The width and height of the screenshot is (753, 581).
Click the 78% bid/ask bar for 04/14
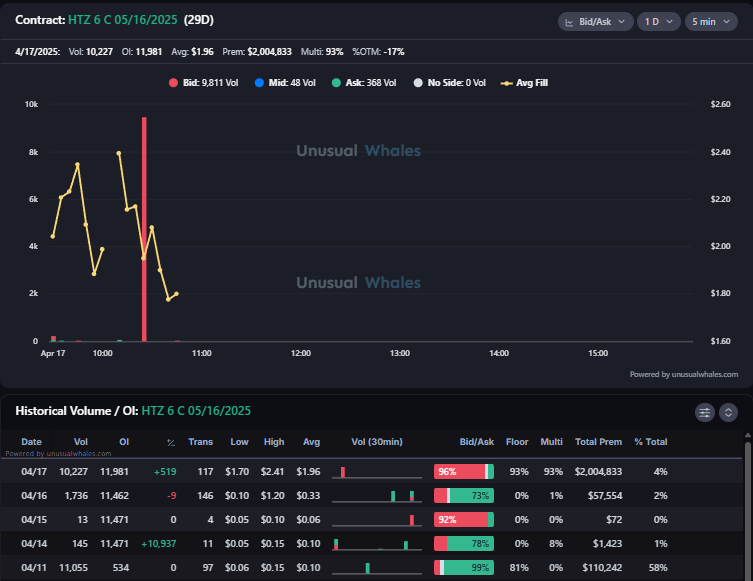[464, 544]
